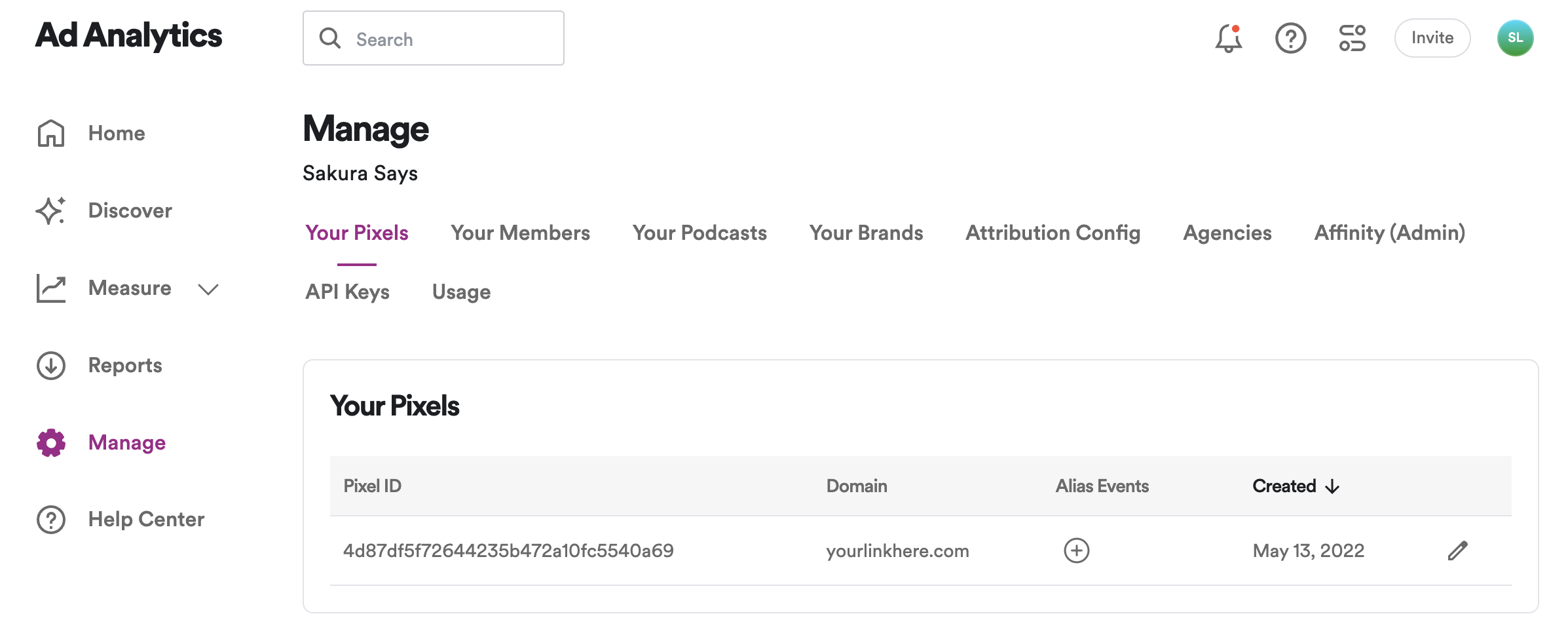Open the Attribution Config tab
This screenshot has height=637, width=1568.
[x=1053, y=233]
